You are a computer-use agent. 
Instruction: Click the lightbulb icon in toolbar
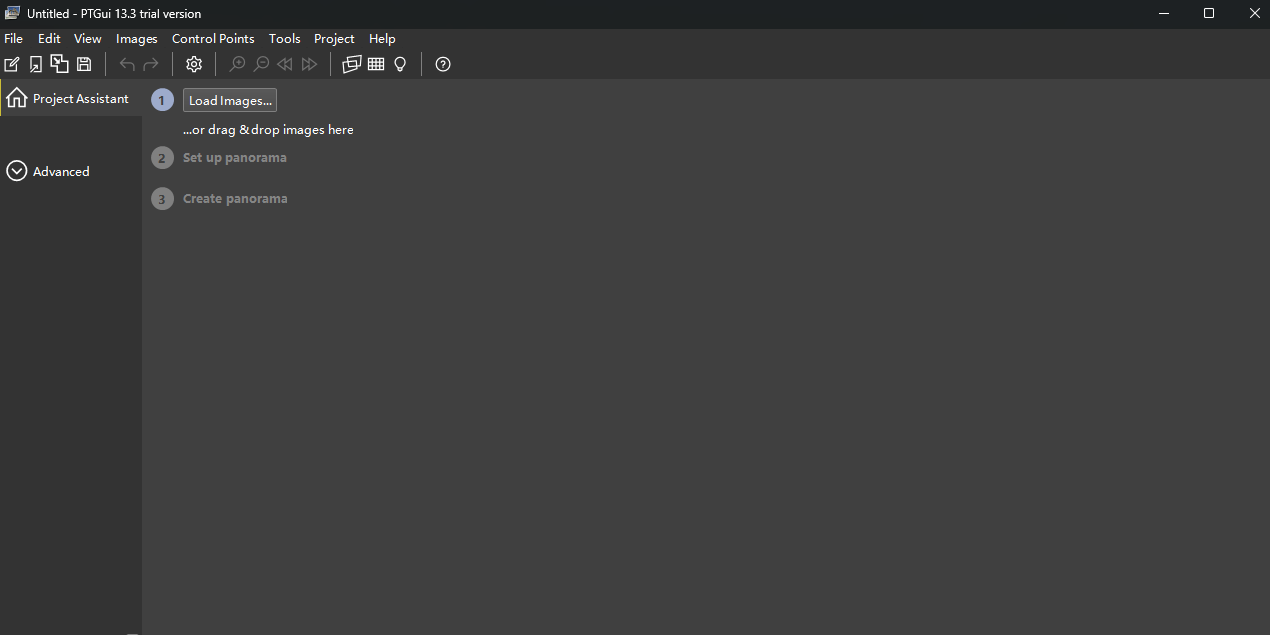[x=400, y=64]
